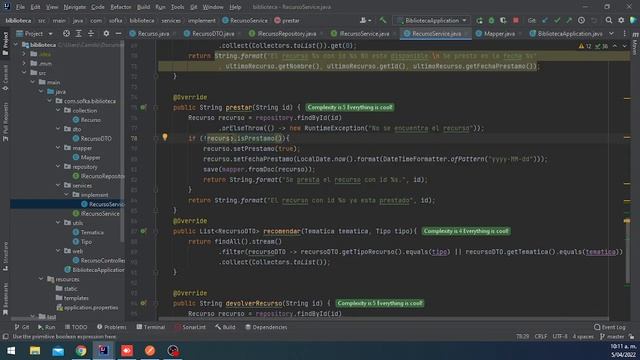The height and width of the screenshot is (360, 640).
Task: Open Search Everywhere magnifier icon
Action: (609, 20)
